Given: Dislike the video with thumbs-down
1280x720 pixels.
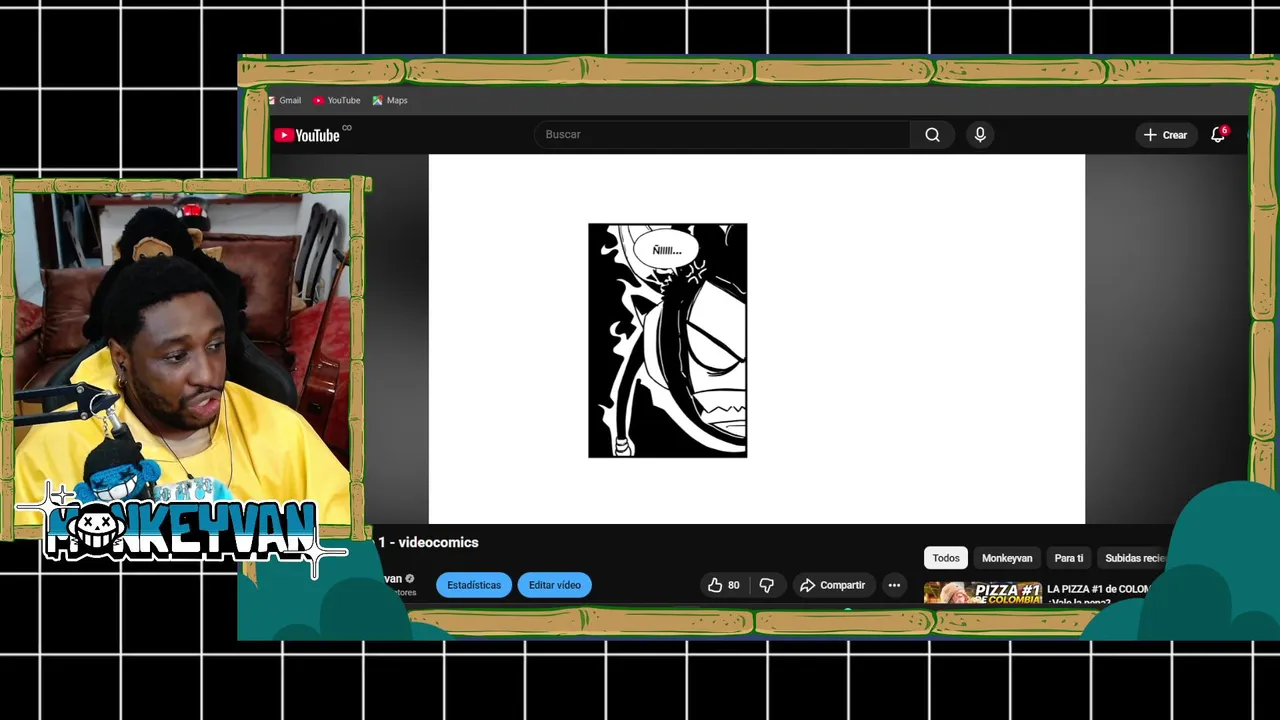Looking at the screenshot, I should click(767, 585).
